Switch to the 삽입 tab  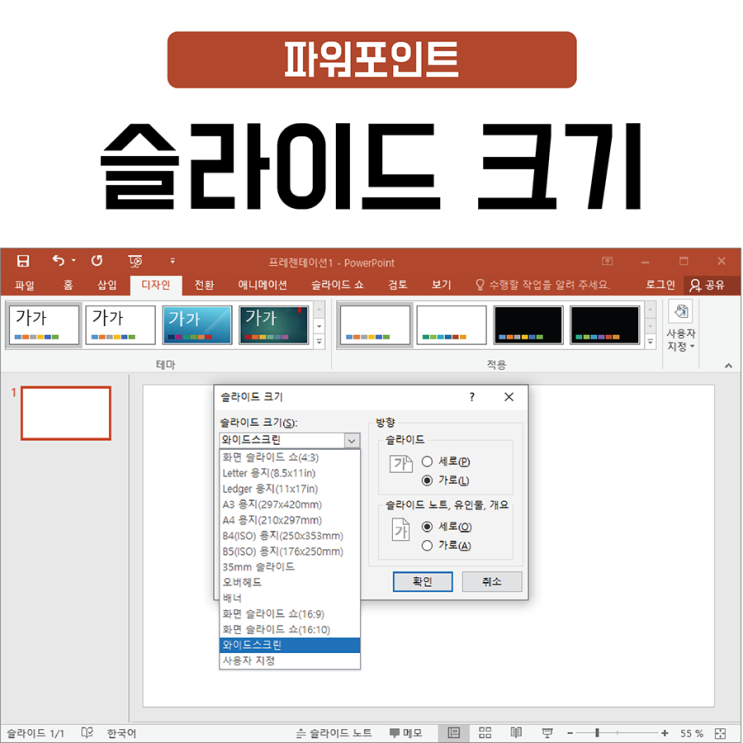107,285
